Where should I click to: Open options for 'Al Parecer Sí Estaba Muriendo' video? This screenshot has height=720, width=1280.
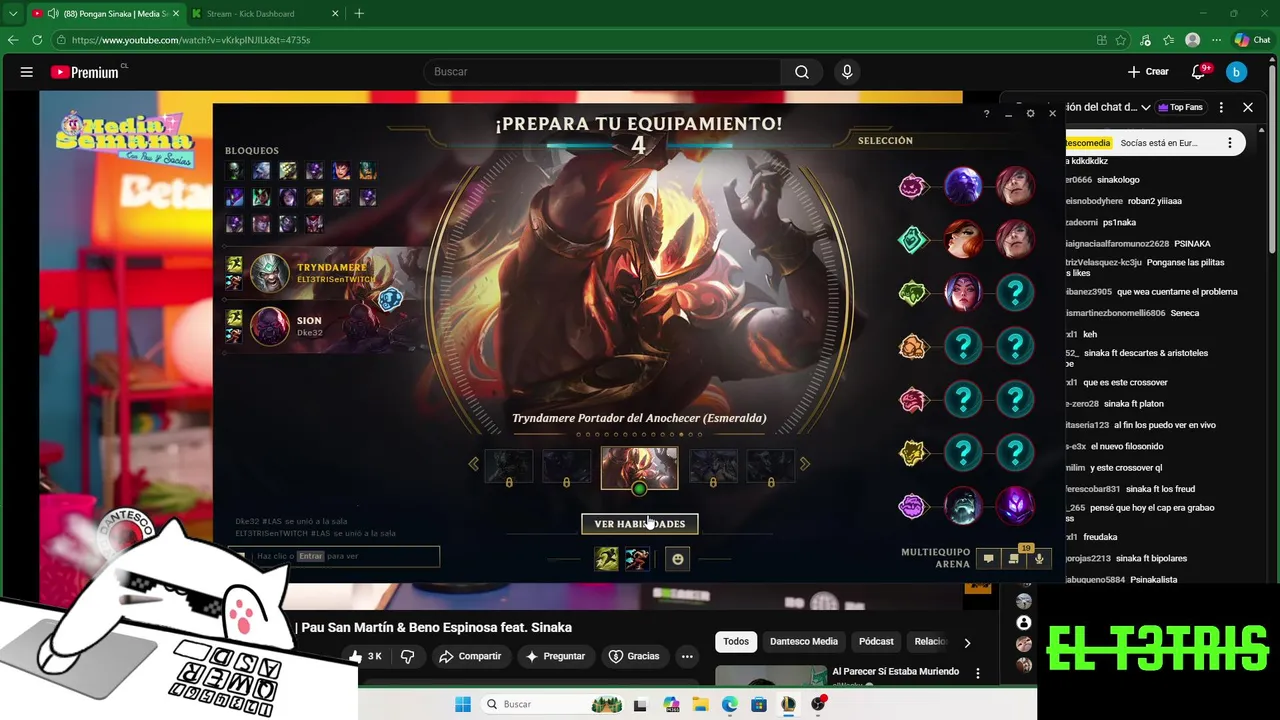coord(978,673)
